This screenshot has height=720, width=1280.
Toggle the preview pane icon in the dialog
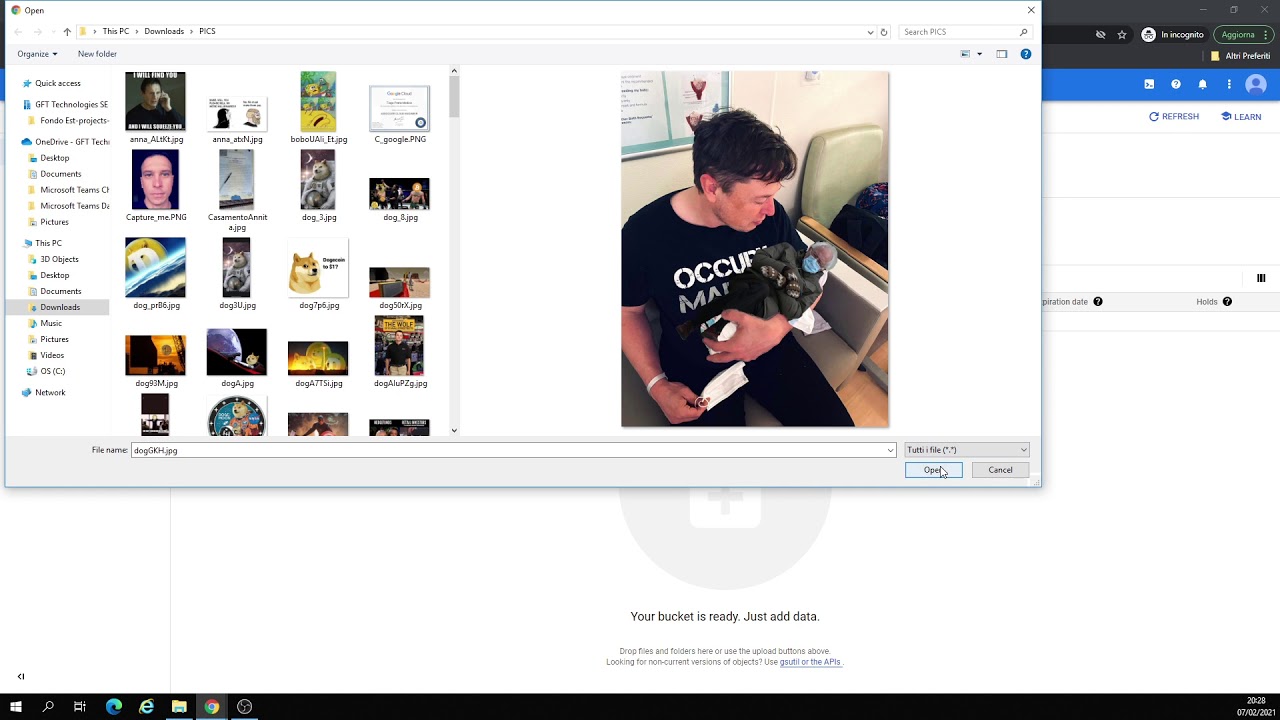point(1001,54)
